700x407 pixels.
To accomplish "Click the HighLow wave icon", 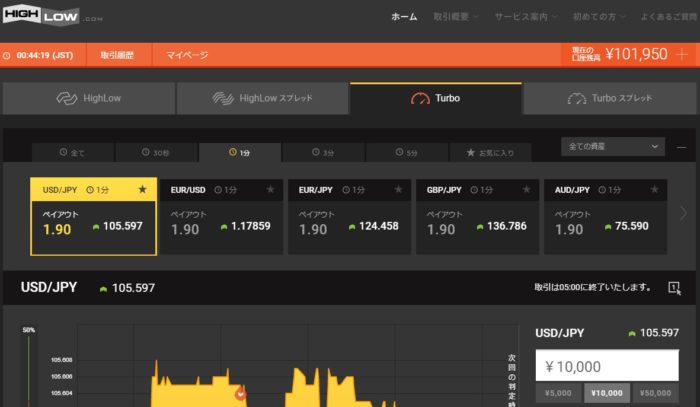I will [x=67, y=99].
